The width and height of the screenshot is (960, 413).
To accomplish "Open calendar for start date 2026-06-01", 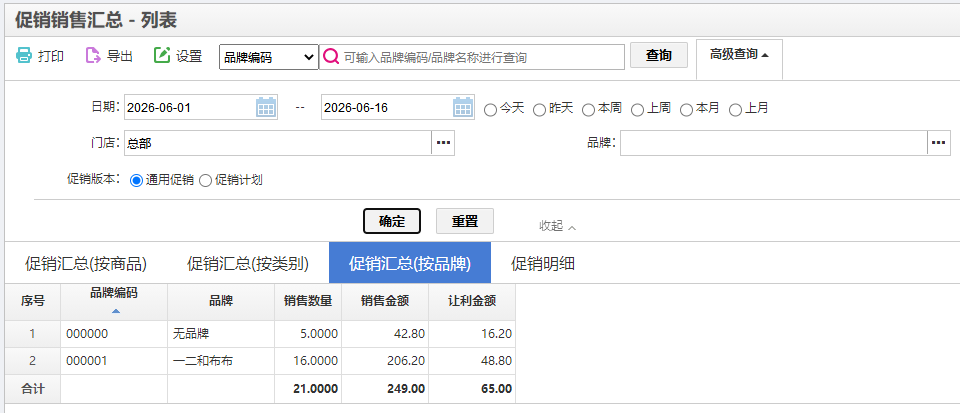I will 266,108.
